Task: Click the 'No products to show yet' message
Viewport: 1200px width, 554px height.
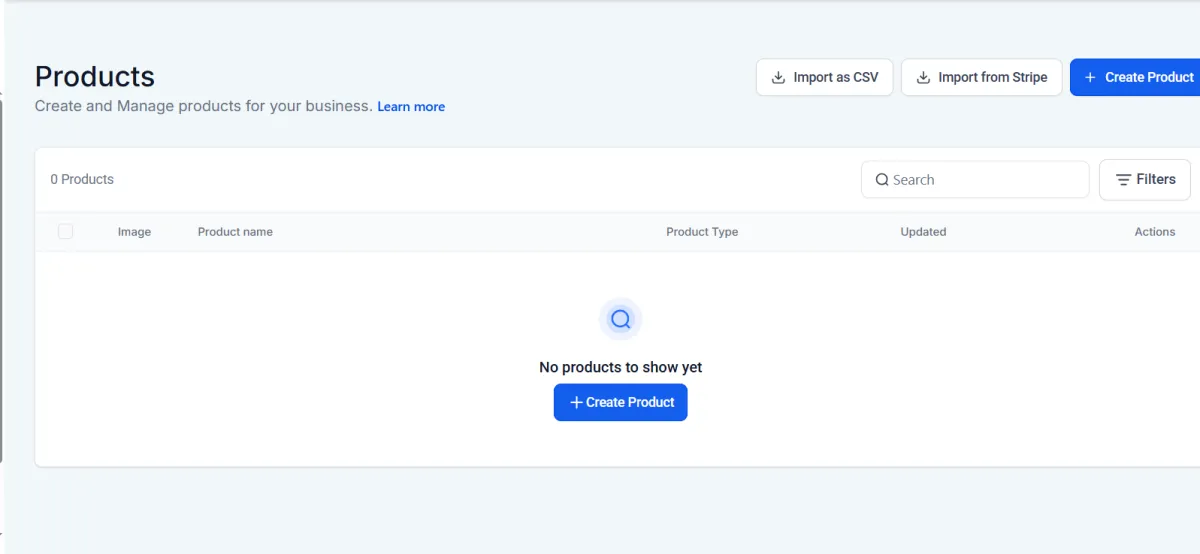Action: point(620,367)
